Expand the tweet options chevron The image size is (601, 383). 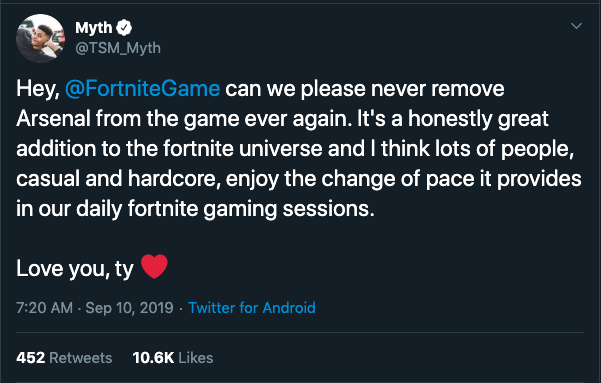point(576,26)
